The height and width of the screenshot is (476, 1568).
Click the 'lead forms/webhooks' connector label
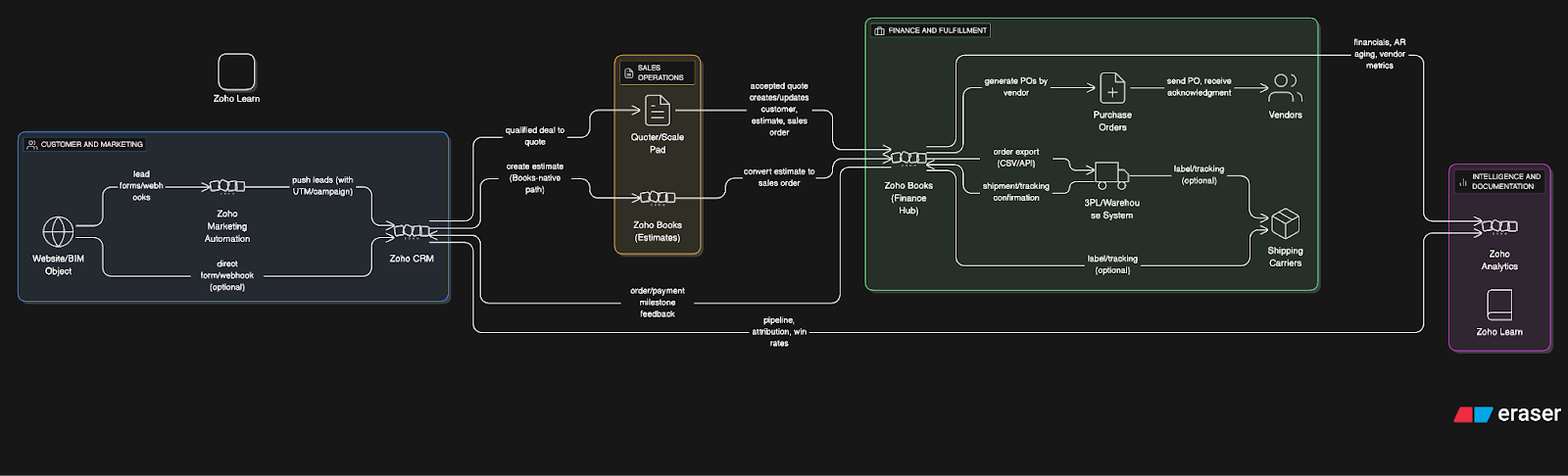pyautogui.click(x=141, y=186)
